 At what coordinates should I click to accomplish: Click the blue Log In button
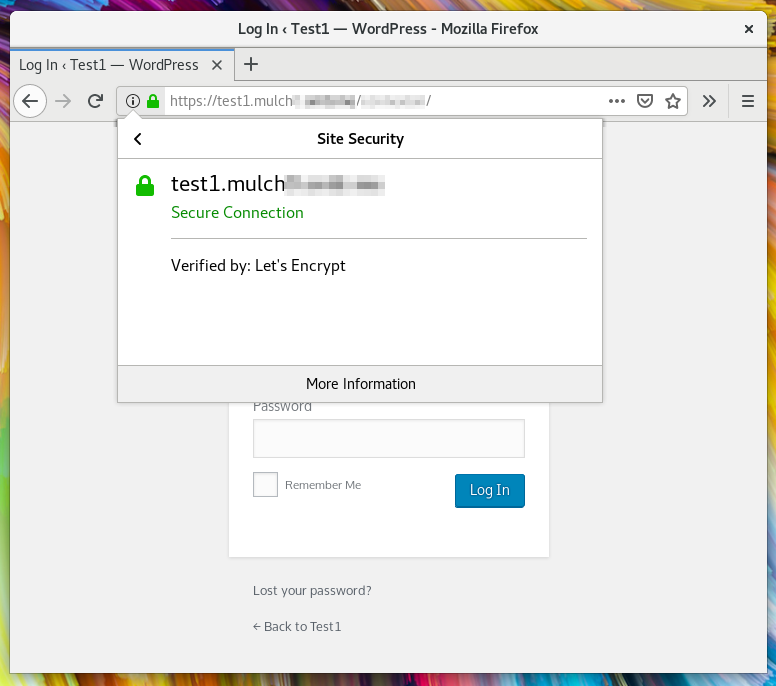[489, 490]
